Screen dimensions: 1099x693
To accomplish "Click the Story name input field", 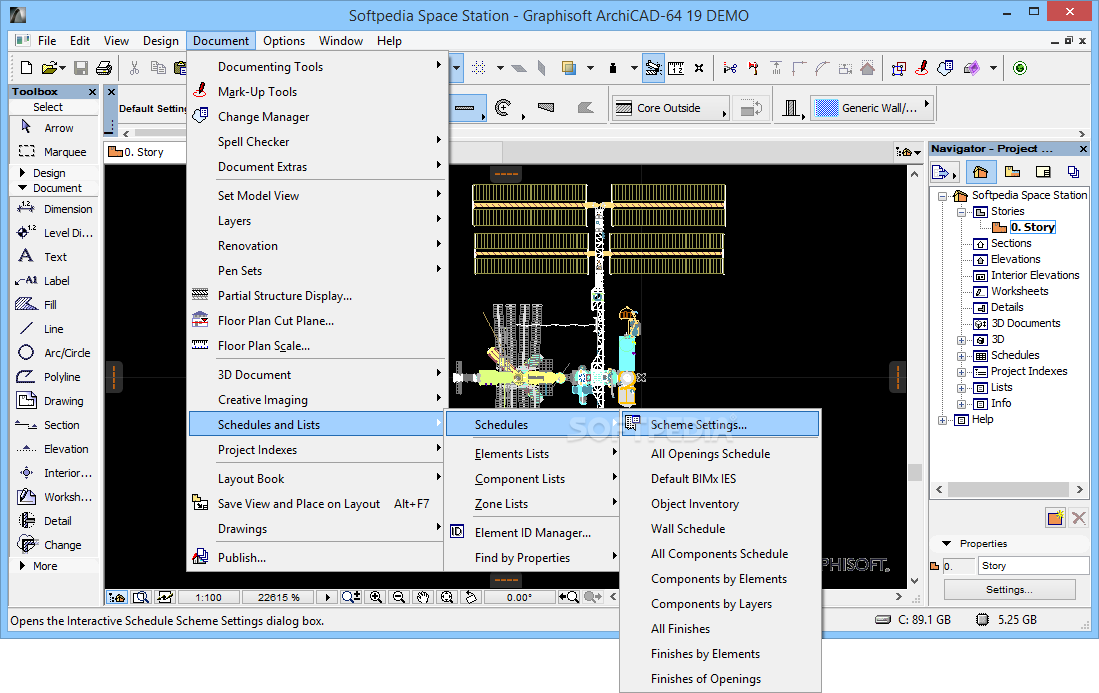I will [1032, 565].
